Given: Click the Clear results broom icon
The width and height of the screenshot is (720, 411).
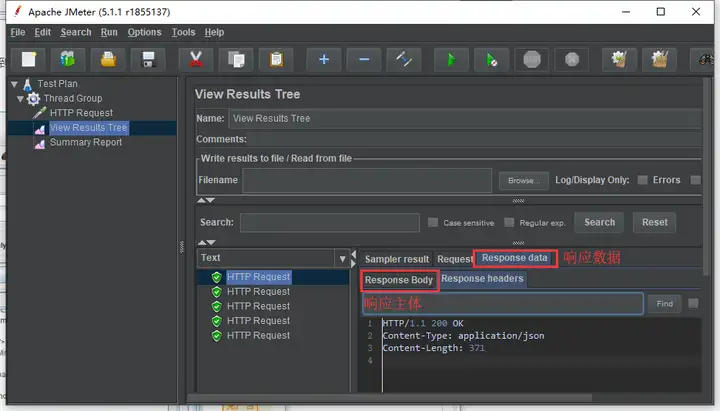Looking at the screenshot, I should 619,59.
